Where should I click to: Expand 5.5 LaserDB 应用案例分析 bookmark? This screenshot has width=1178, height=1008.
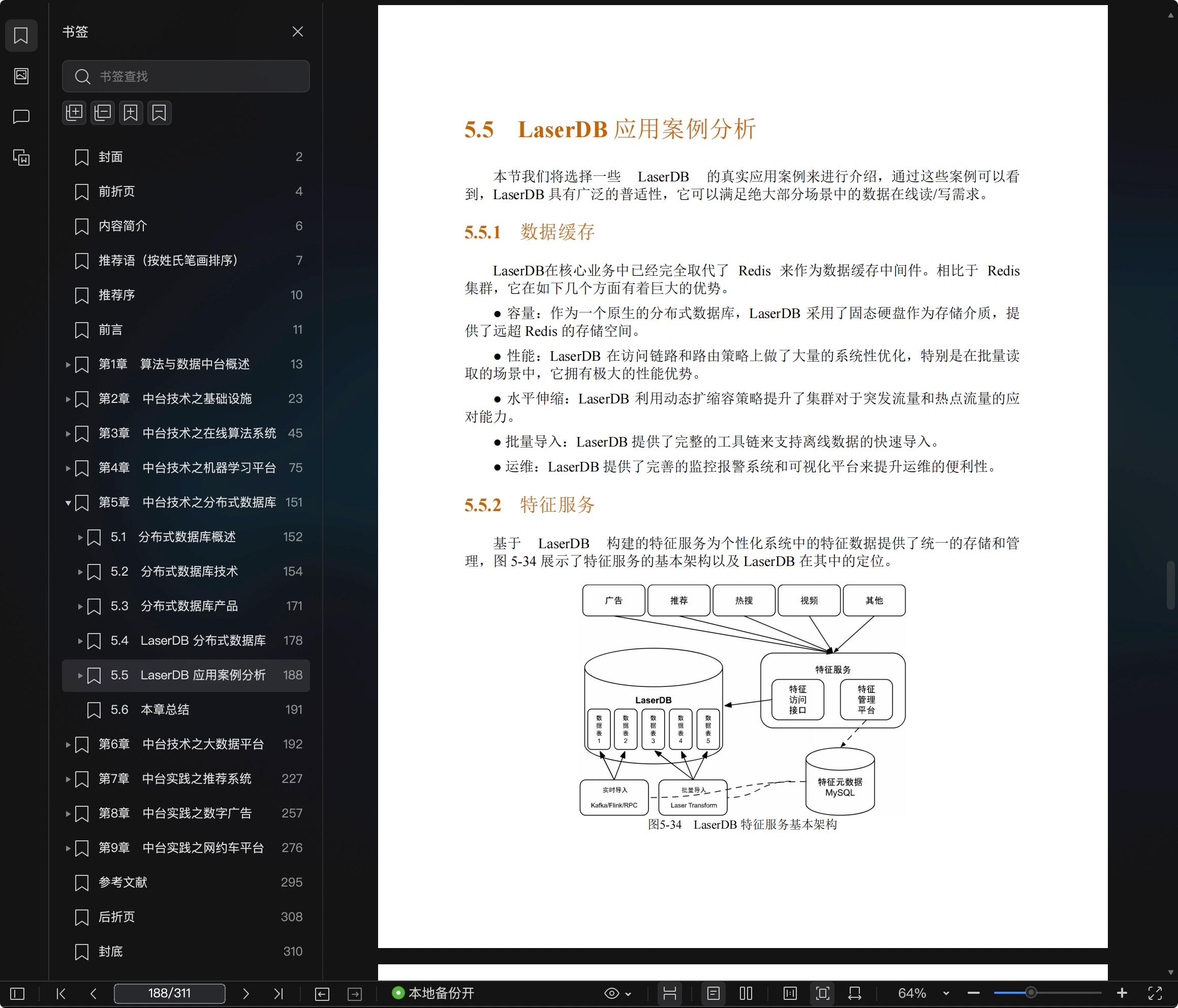point(80,675)
